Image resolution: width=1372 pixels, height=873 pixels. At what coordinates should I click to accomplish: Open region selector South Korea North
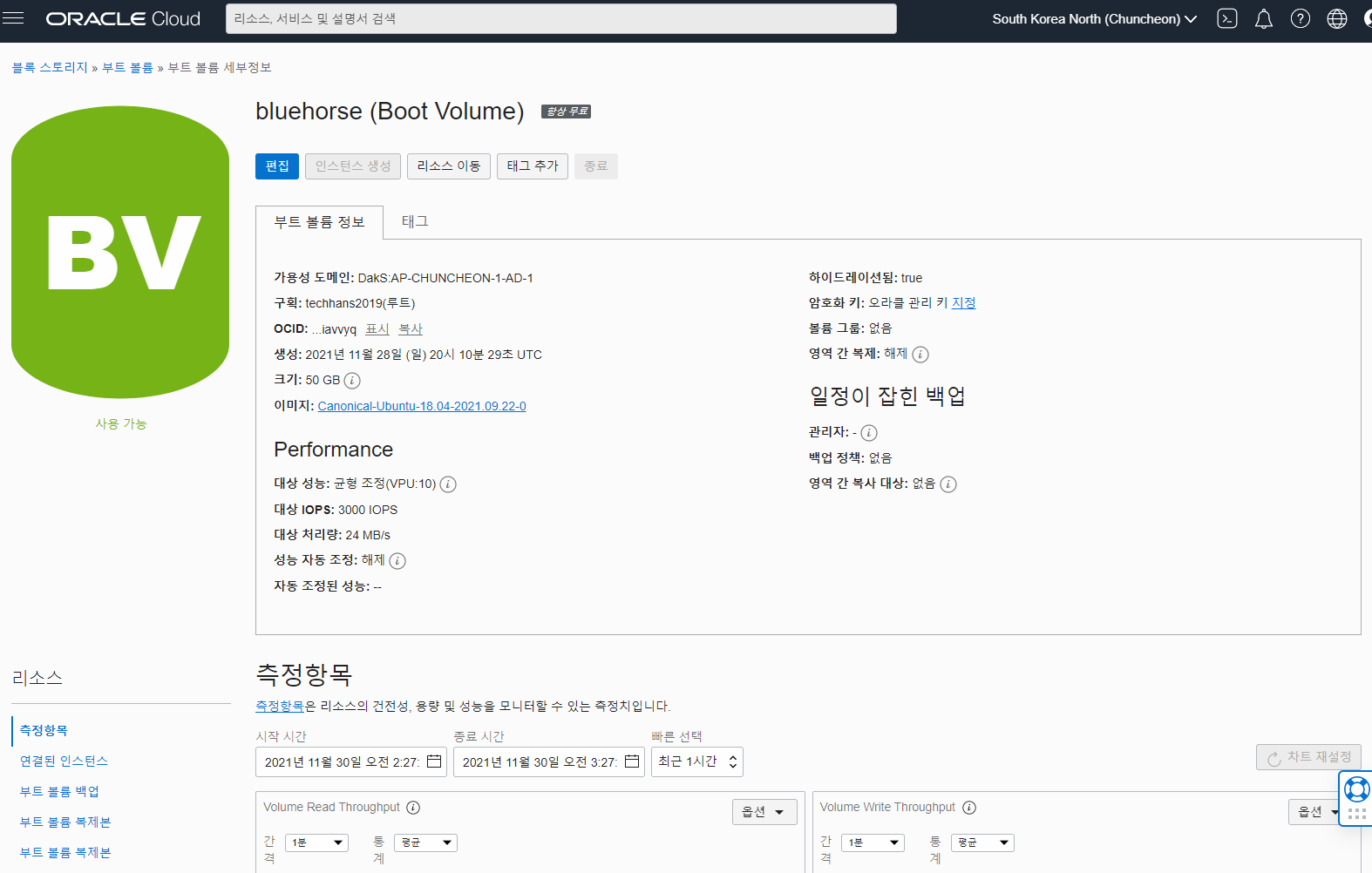[1094, 18]
